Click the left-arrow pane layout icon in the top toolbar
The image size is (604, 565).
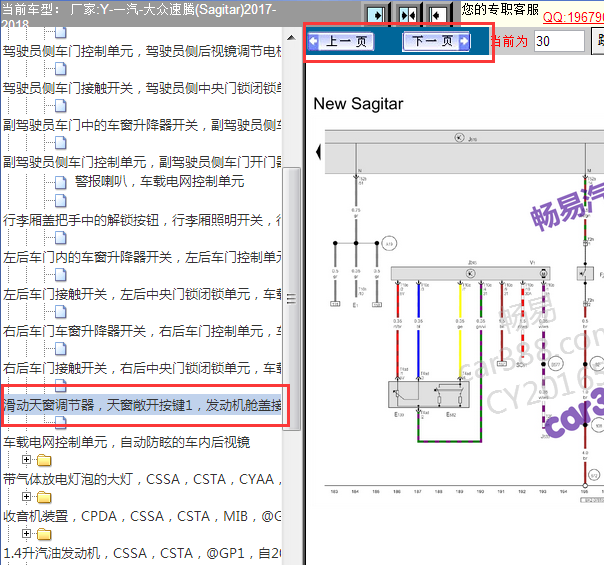pos(438,15)
